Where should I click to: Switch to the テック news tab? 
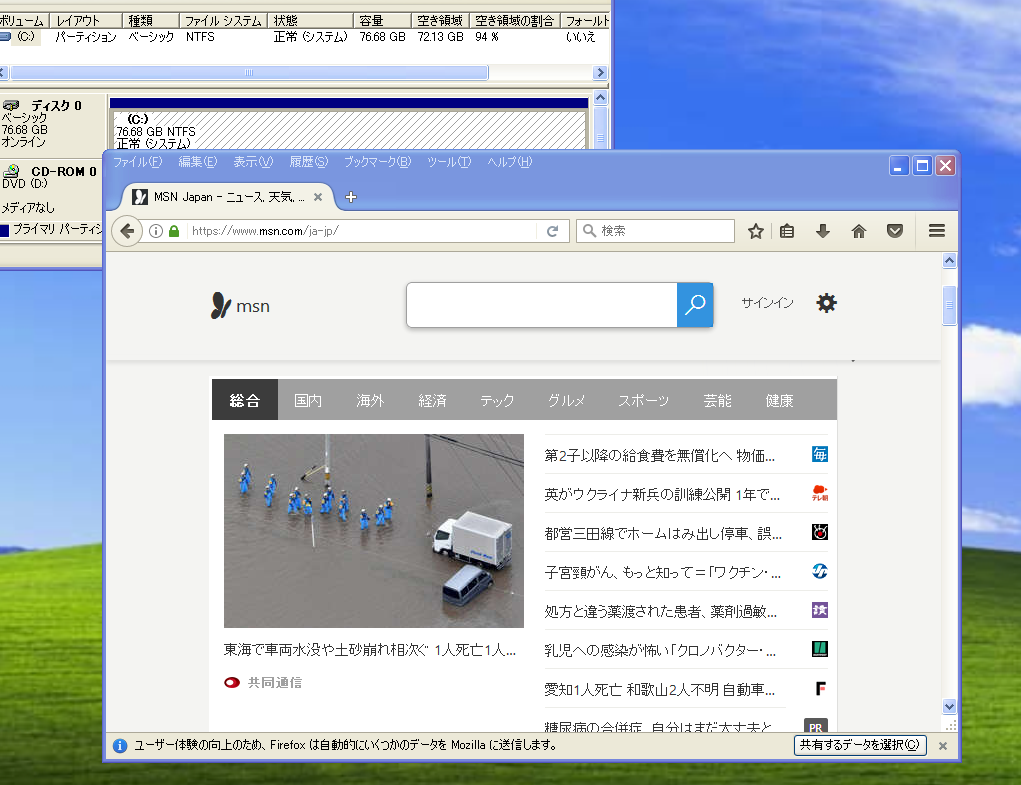(x=497, y=400)
